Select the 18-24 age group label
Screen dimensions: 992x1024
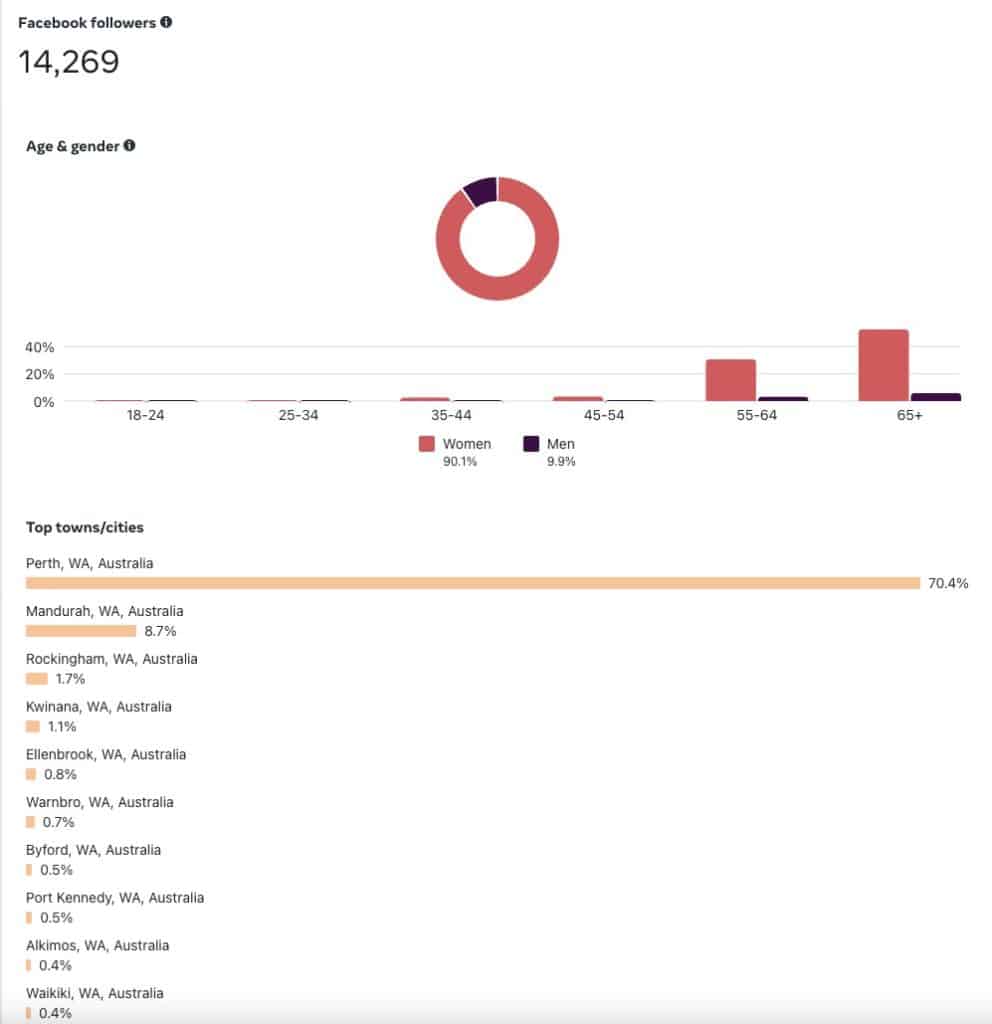point(145,415)
